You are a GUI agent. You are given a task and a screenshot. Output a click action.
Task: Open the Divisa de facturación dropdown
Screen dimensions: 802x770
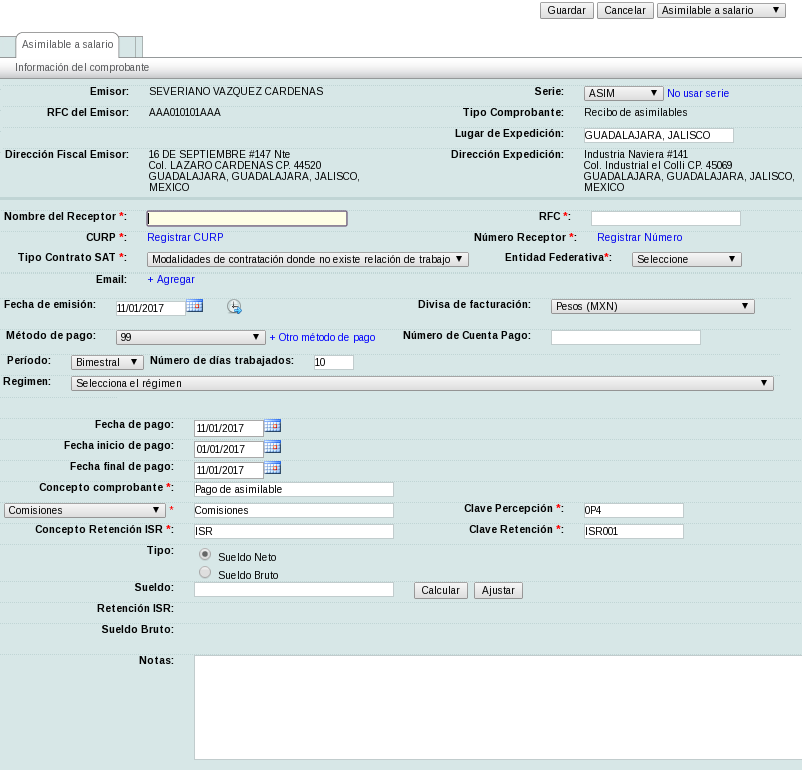pos(652,307)
